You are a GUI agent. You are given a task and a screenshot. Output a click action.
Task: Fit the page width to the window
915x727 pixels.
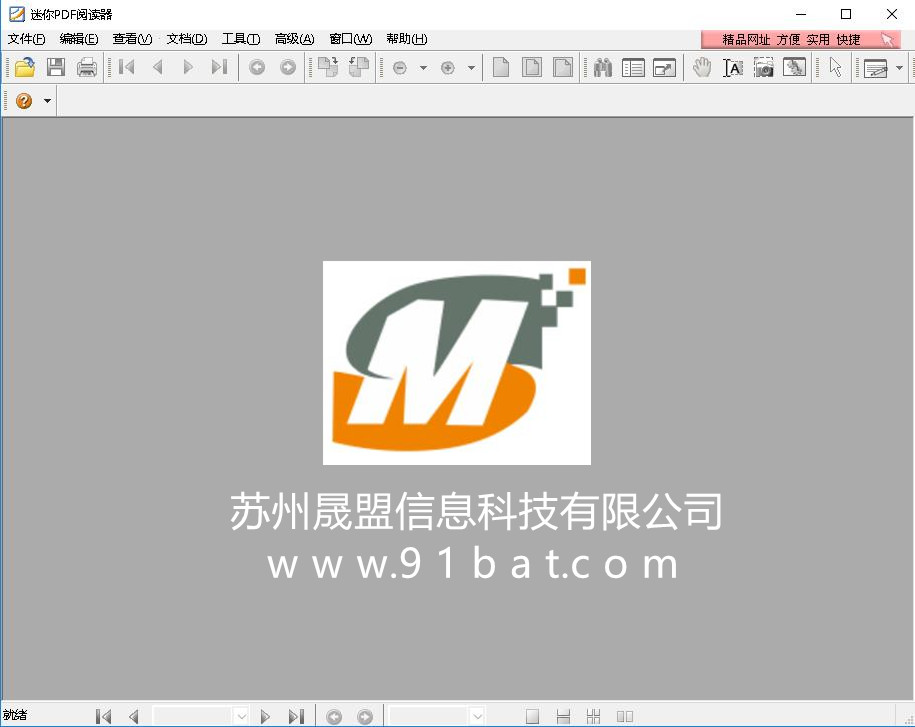(x=563, y=67)
